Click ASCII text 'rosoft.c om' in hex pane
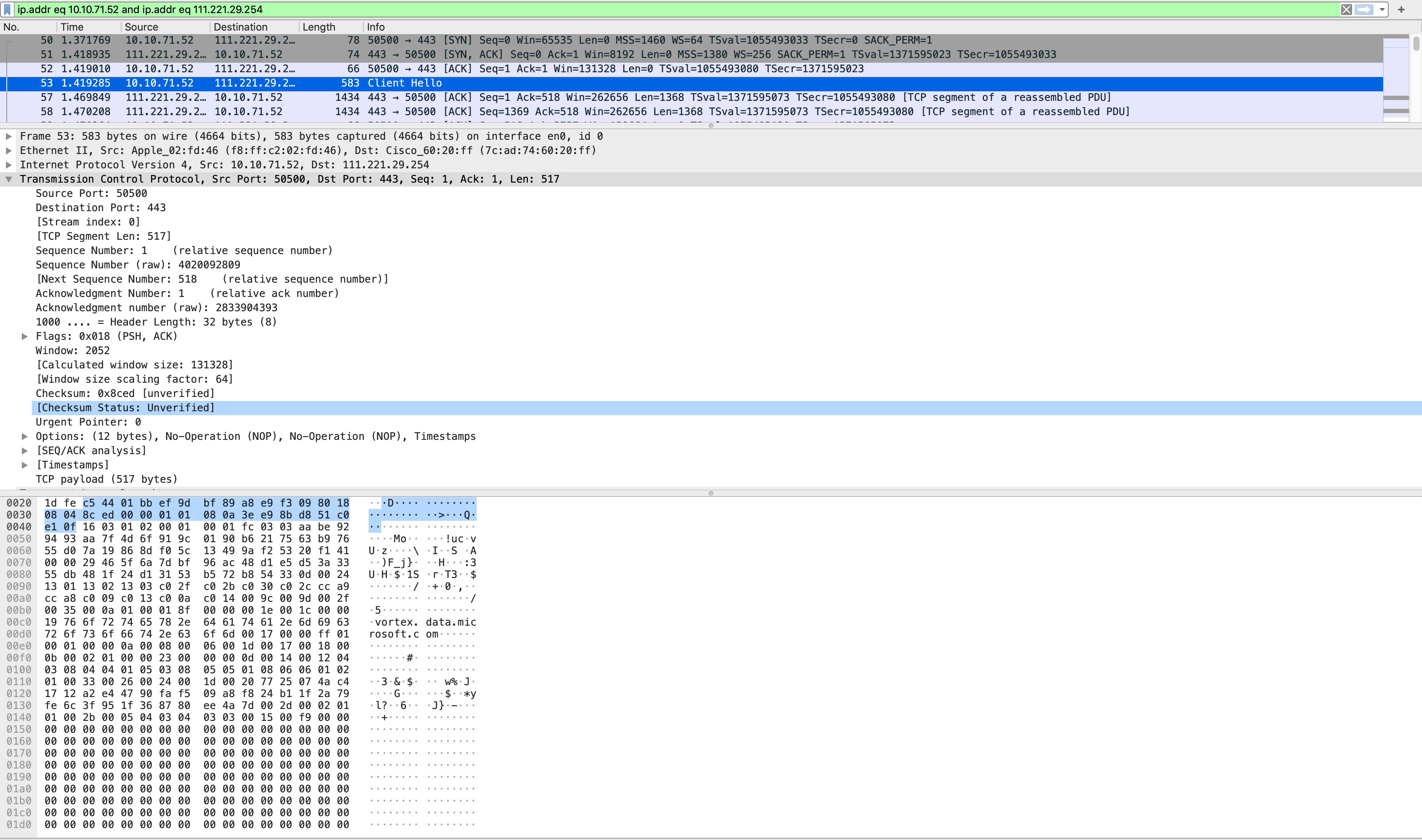This screenshot has height=840, width=1422. pyautogui.click(x=404, y=634)
